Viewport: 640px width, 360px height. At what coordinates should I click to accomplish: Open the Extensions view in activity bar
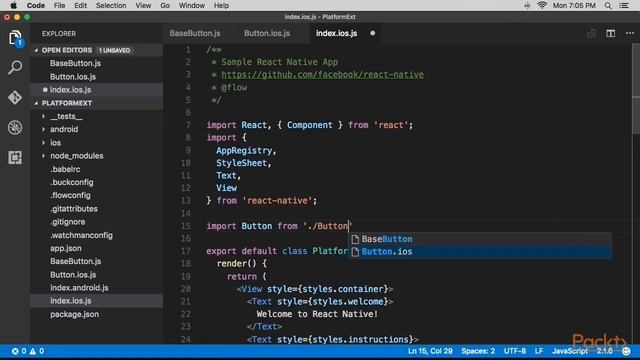point(15,157)
